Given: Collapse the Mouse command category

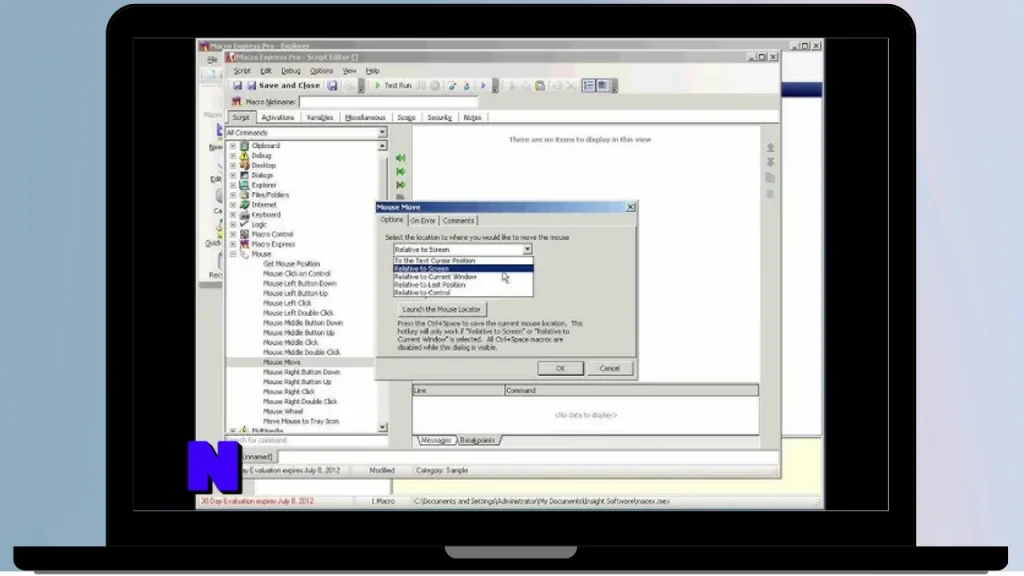Looking at the screenshot, I should pos(232,254).
